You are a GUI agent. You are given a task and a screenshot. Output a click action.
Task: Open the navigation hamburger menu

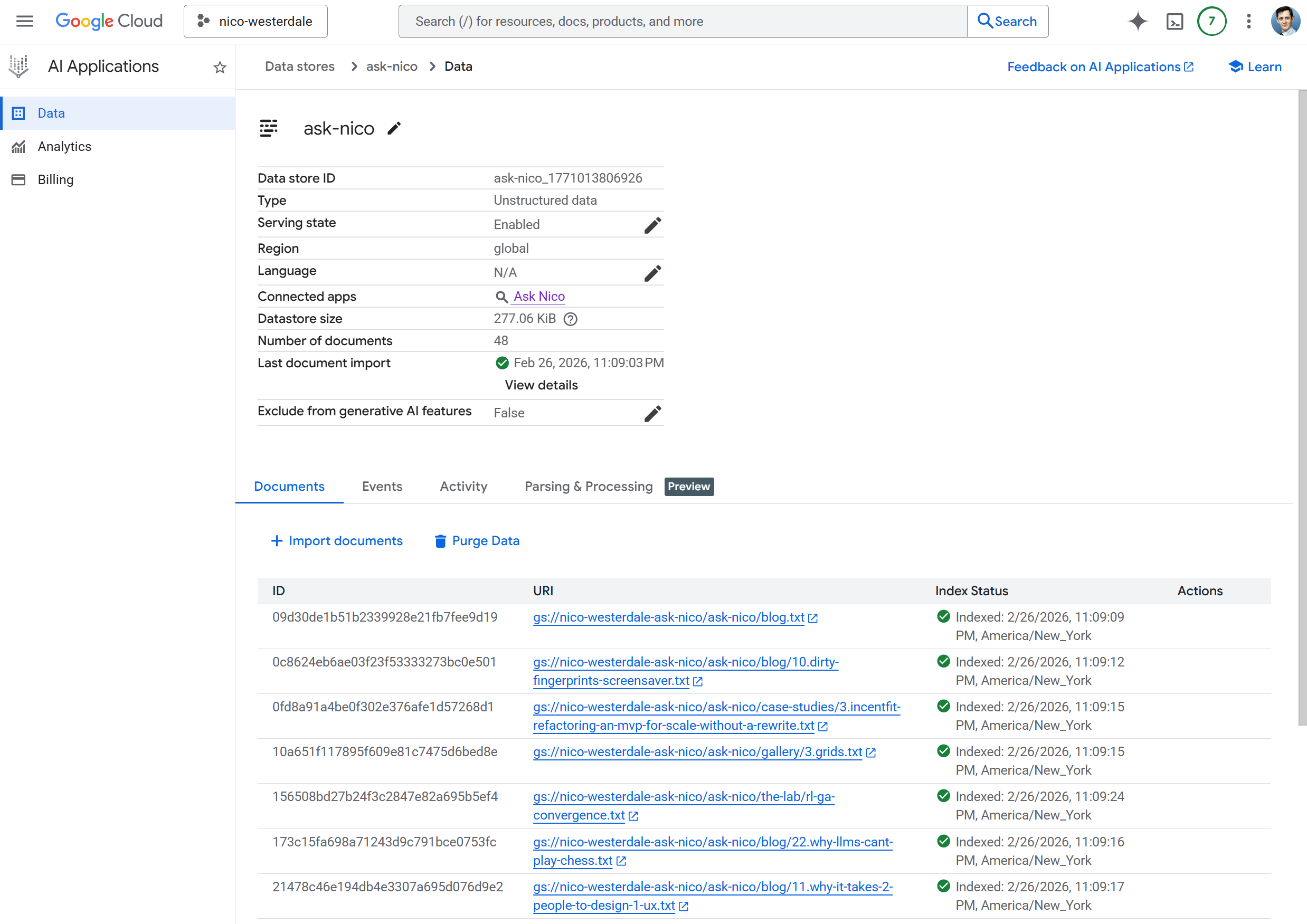(x=24, y=21)
